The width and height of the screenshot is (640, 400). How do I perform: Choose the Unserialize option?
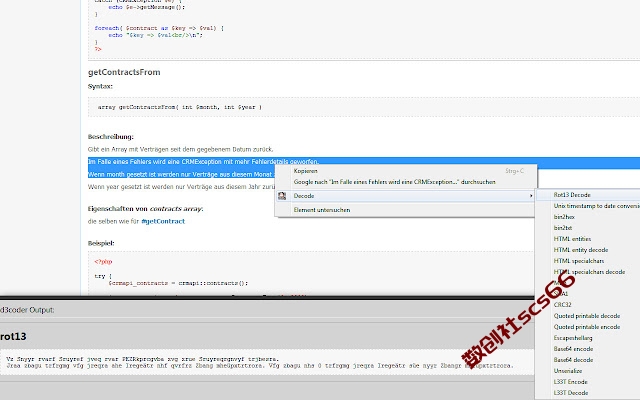(x=568, y=371)
